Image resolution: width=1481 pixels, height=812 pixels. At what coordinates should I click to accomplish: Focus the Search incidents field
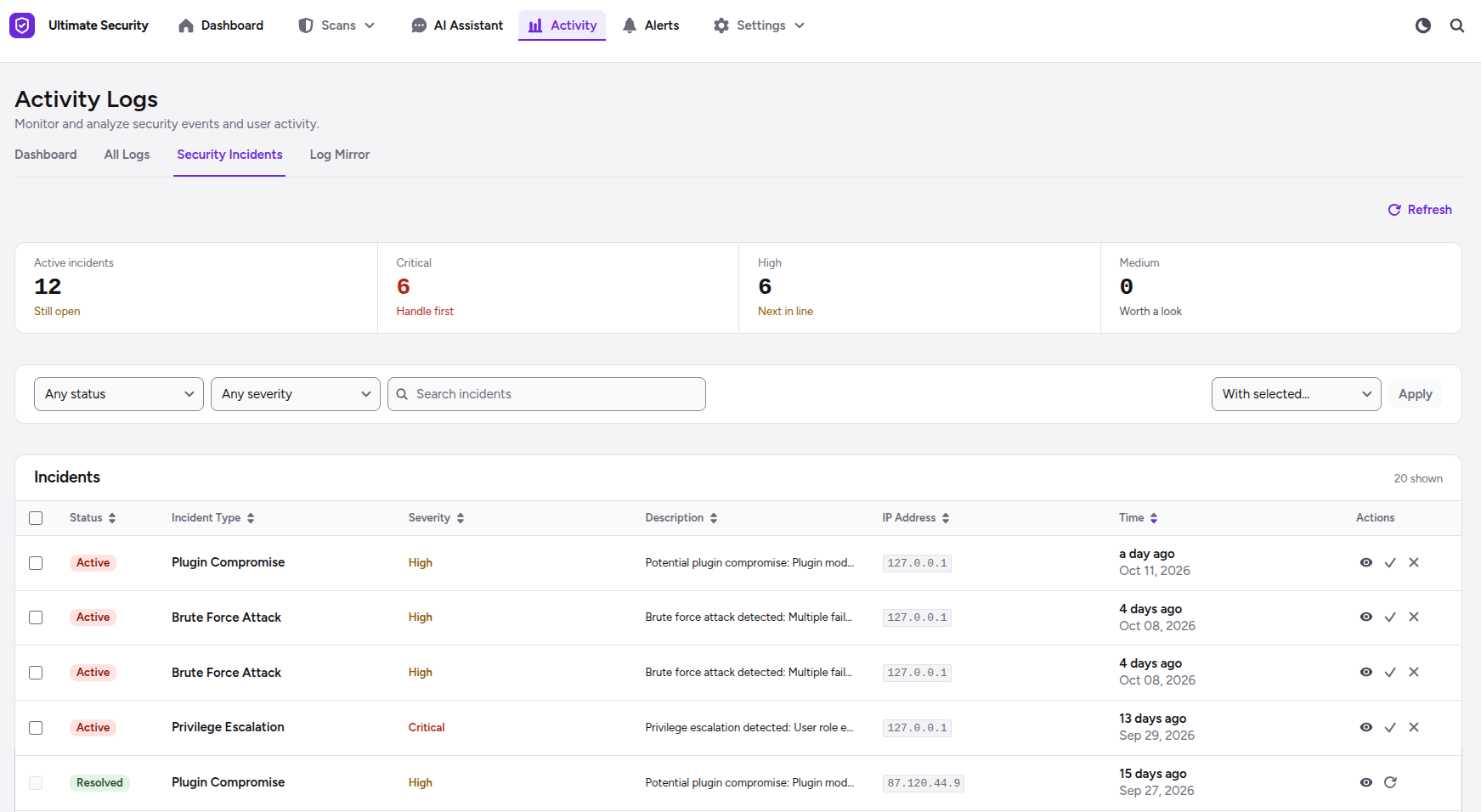click(x=546, y=394)
